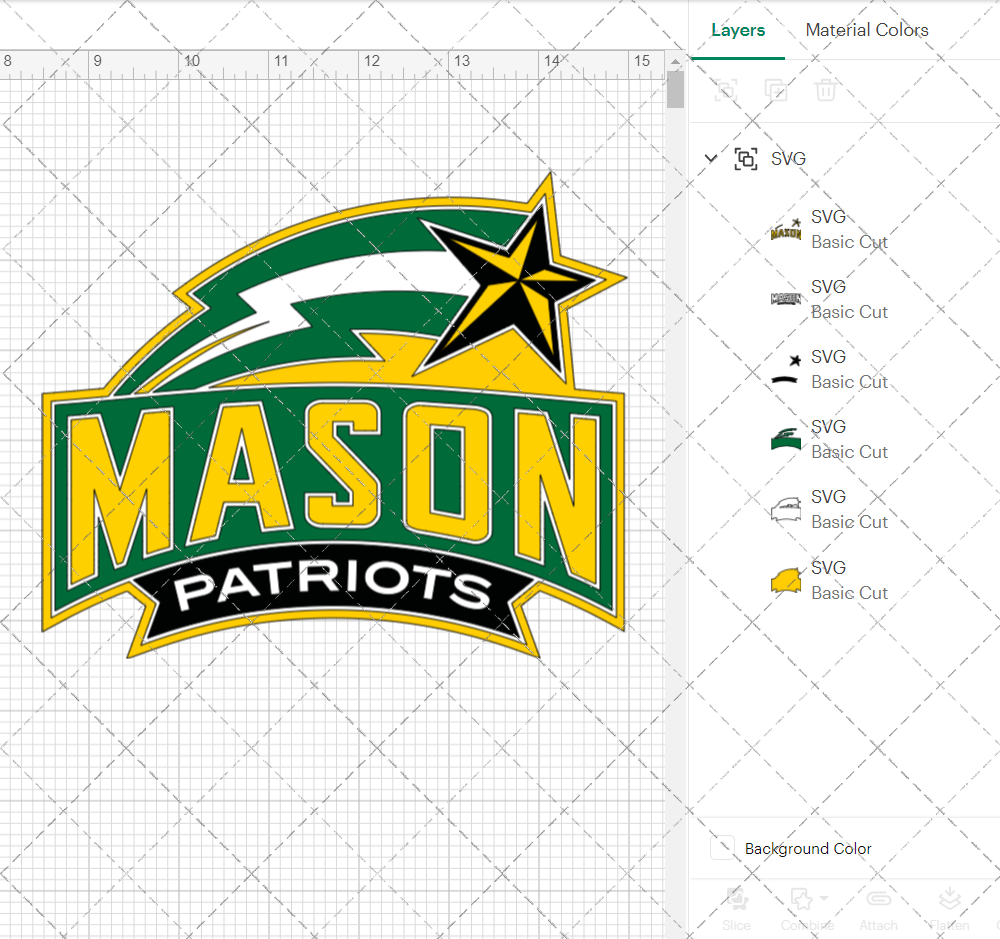Click the Duplicate layer icon
The image size is (1000, 939).
776,90
